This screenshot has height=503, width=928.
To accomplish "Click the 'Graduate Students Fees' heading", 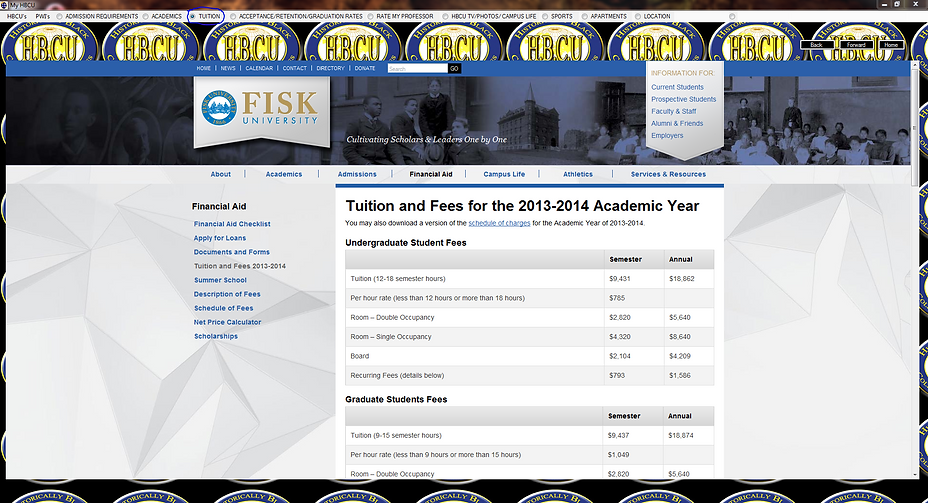I will pyautogui.click(x=396, y=400).
